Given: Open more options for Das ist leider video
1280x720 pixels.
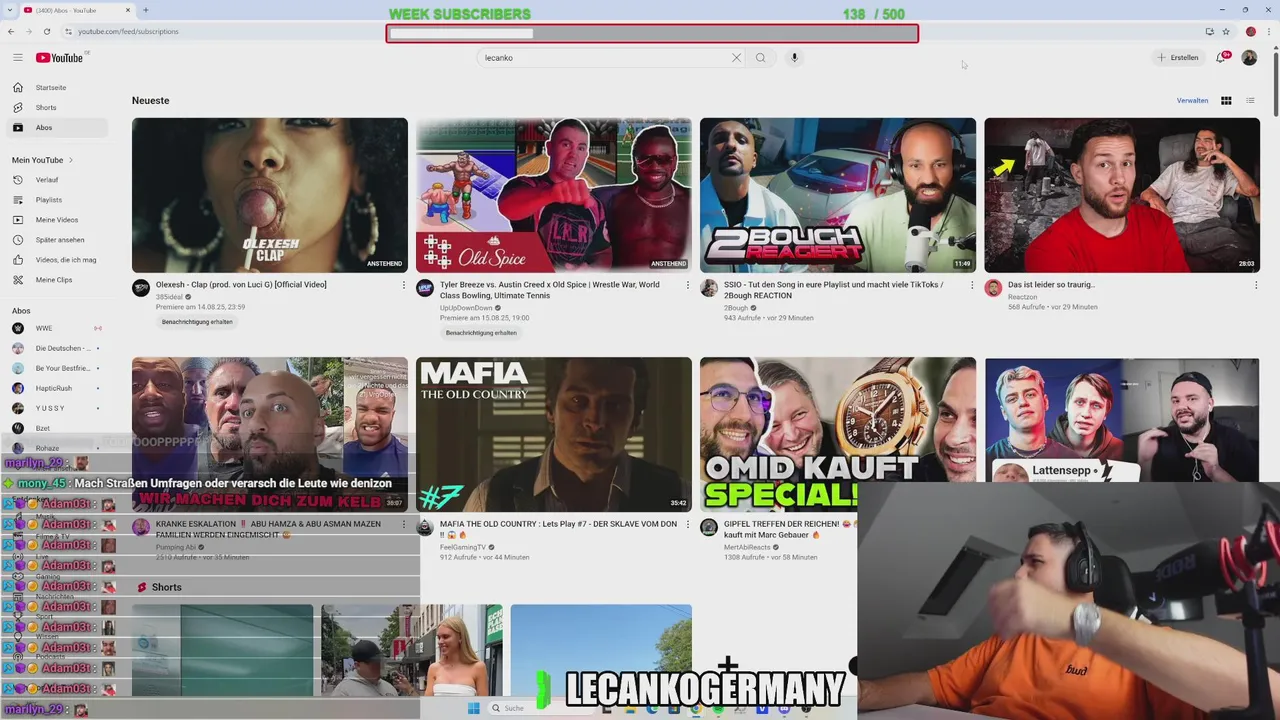Looking at the screenshot, I should 1255,285.
